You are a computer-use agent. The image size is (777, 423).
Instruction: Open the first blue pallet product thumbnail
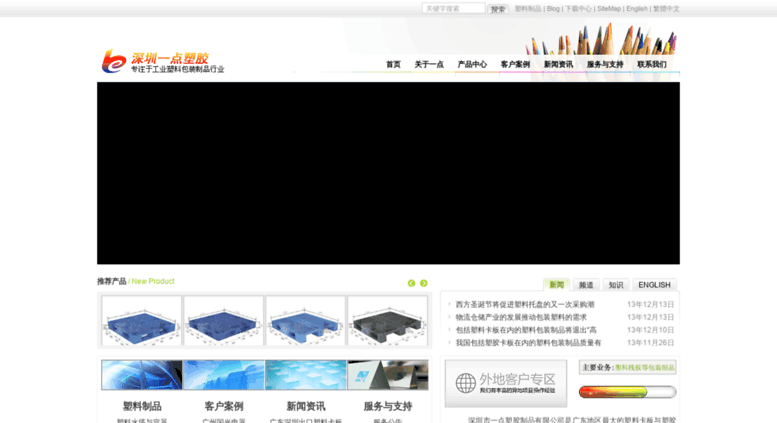(x=141, y=321)
